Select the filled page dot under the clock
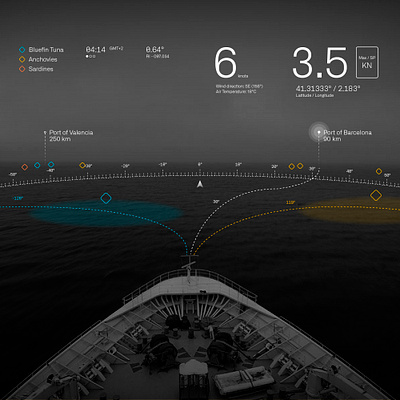 click(x=87, y=57)
